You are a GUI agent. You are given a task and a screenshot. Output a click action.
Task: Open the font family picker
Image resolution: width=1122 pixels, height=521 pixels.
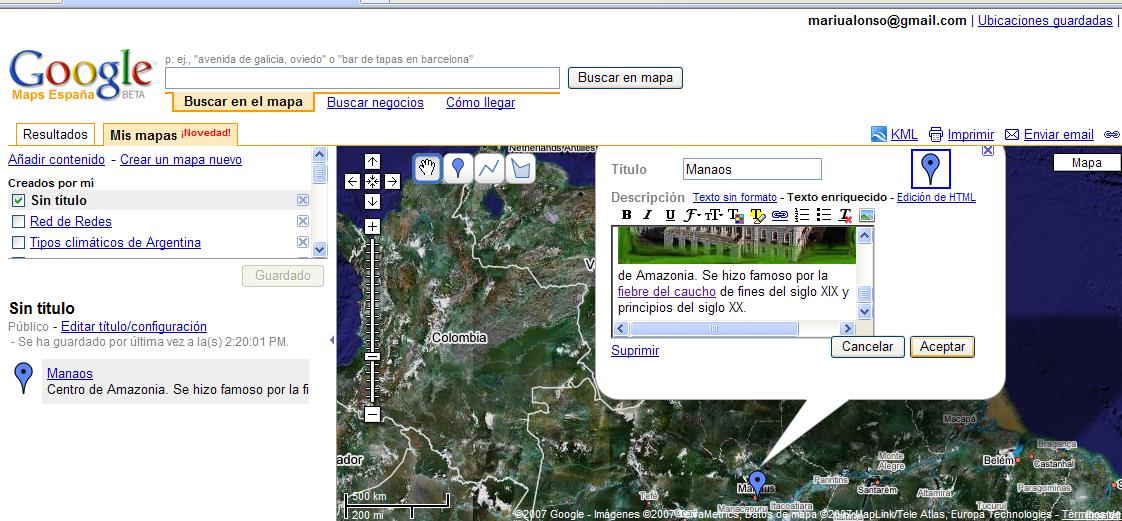[x=691, y=215]
